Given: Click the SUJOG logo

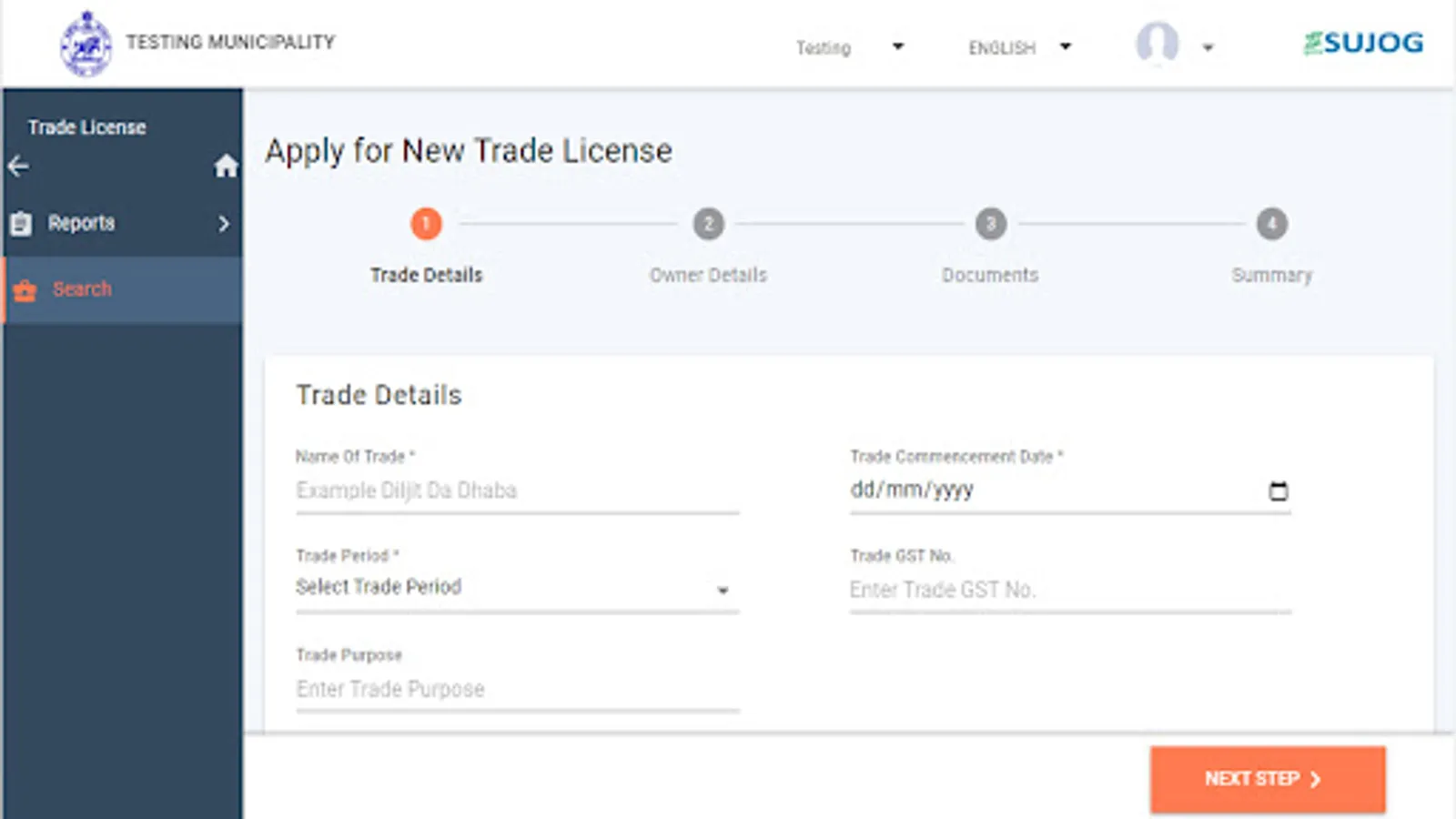Looking at the screenshot, I should 1363,43.
